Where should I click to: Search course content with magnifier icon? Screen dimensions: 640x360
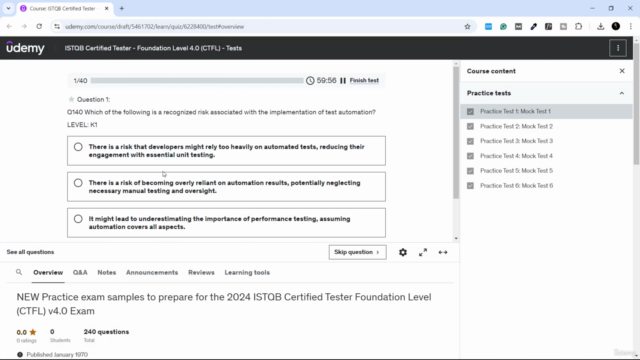click(x=19, y=272)
